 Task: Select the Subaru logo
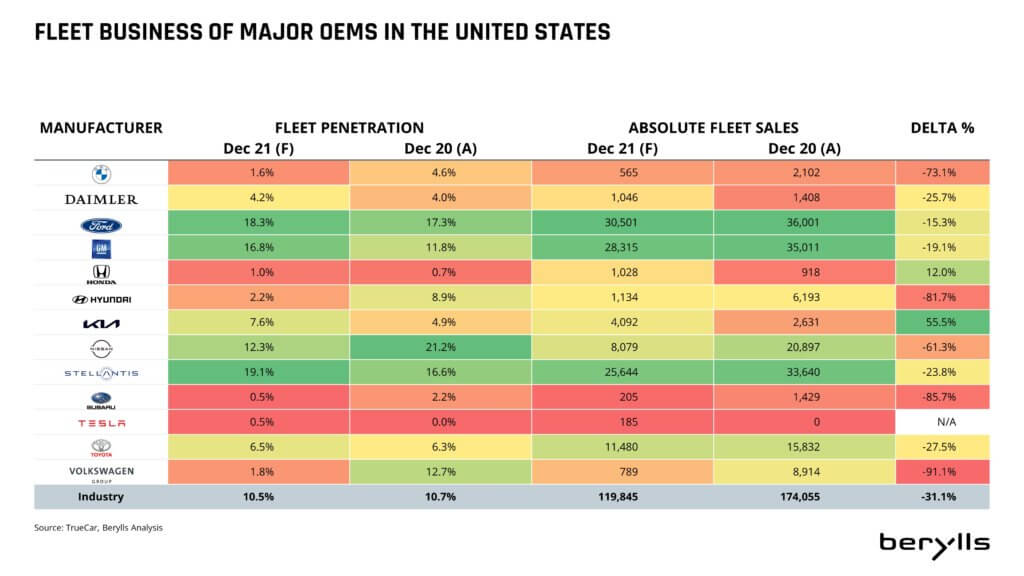coord(101,400)
